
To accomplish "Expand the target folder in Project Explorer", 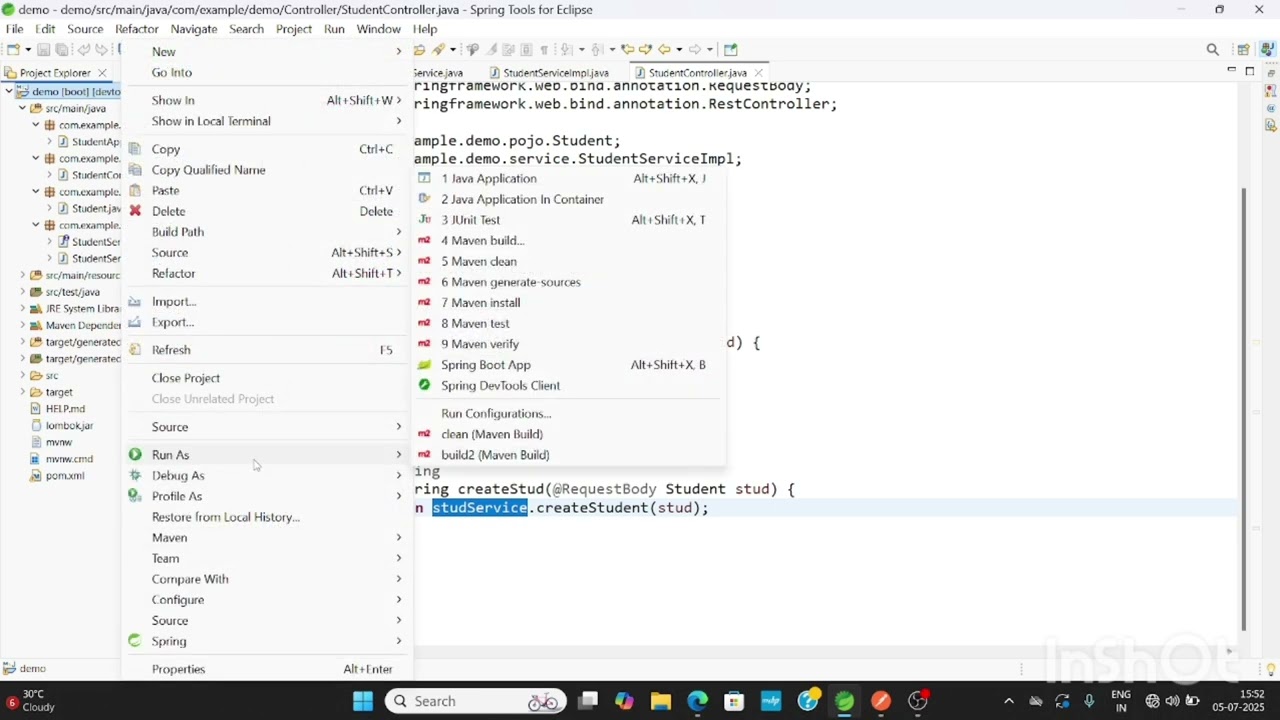I will [x=22, y=392].
